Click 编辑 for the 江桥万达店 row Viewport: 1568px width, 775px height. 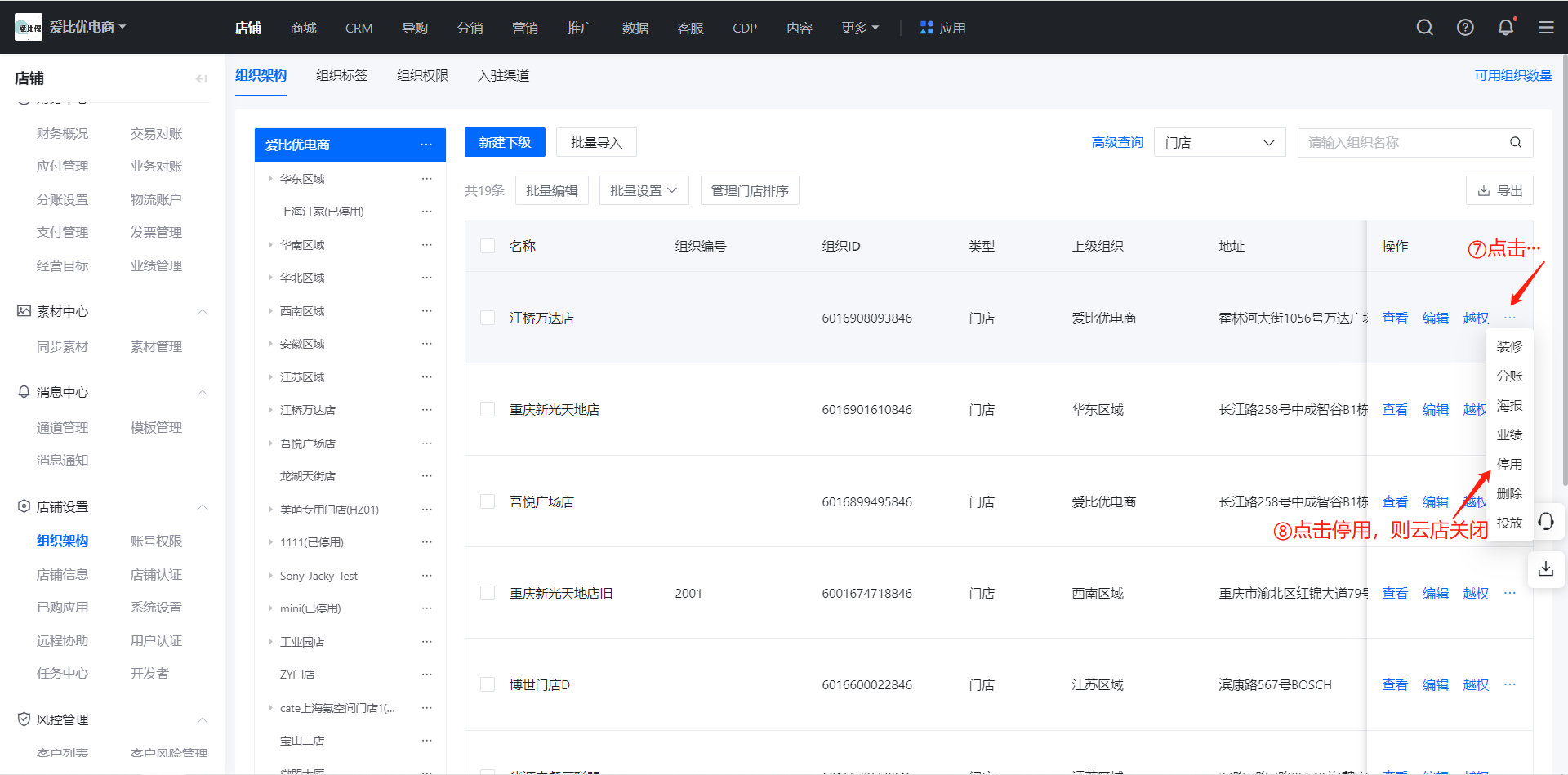[x=1436, y=318]
